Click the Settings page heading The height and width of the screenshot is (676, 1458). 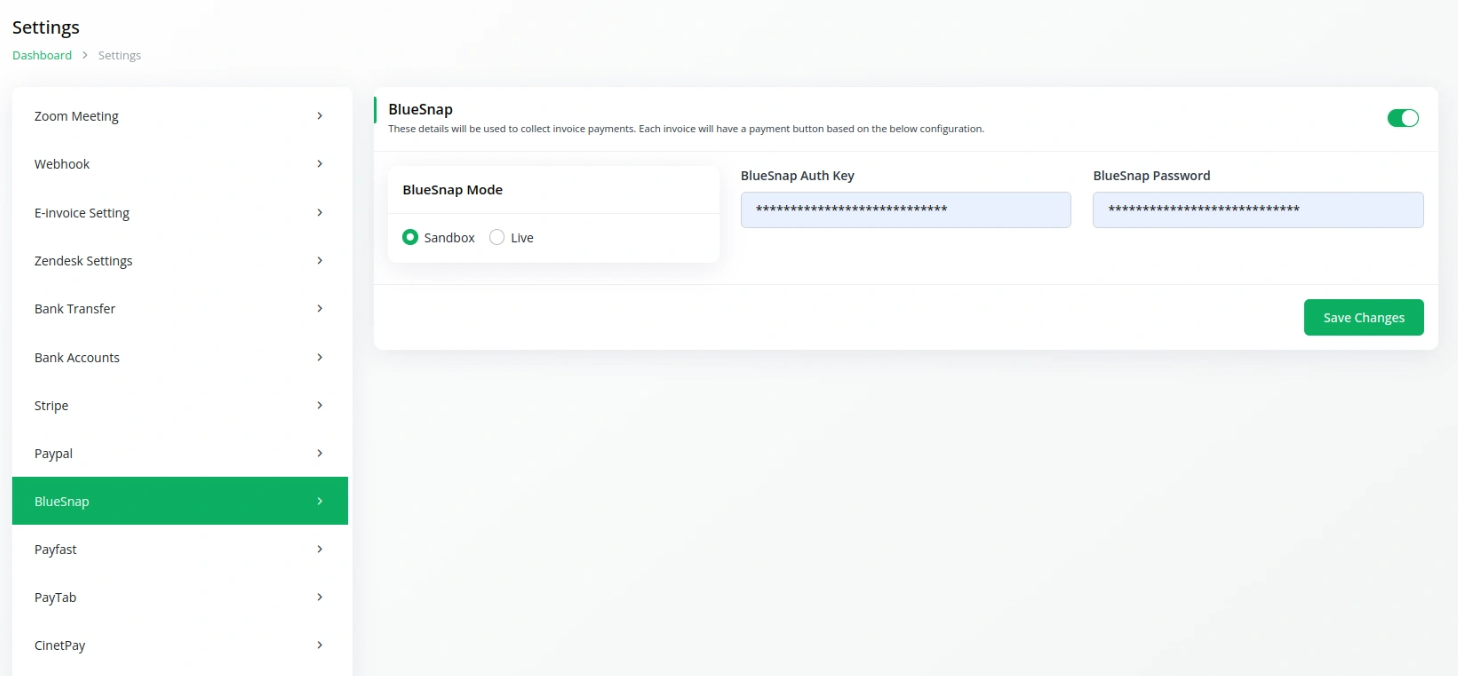pos(46,27)
